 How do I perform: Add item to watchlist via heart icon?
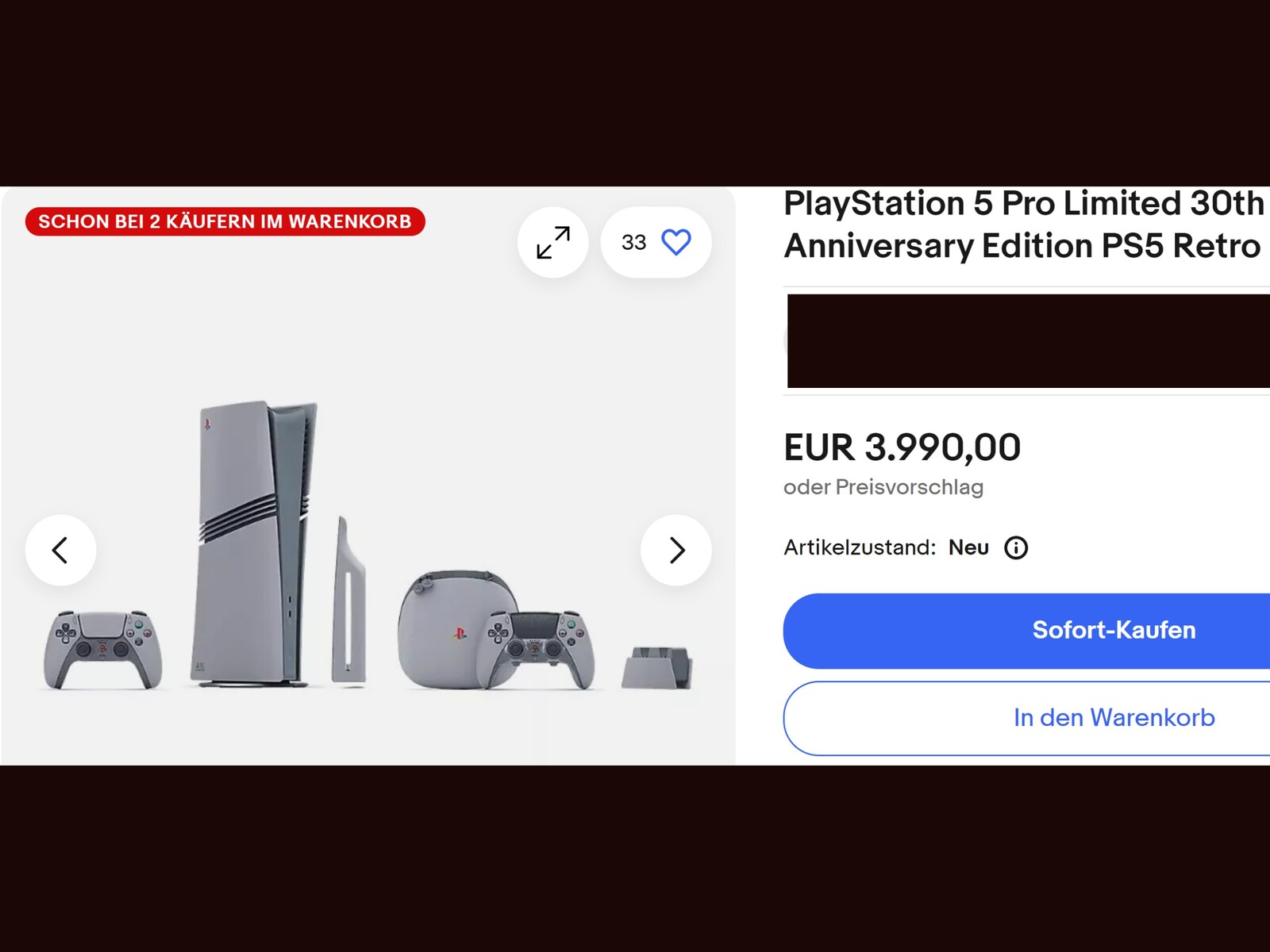point(676,242)
